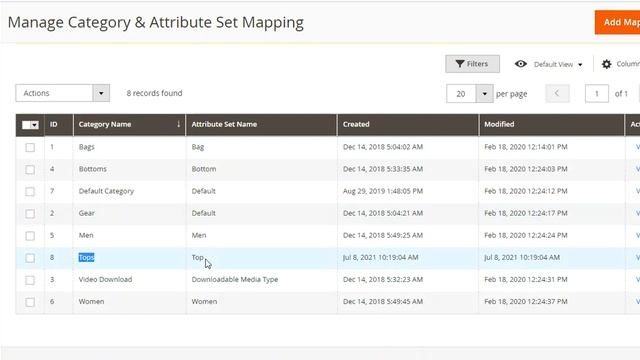Sort by Attribute Set Name column
Screen dimensions: 640x360
(261, 124)
